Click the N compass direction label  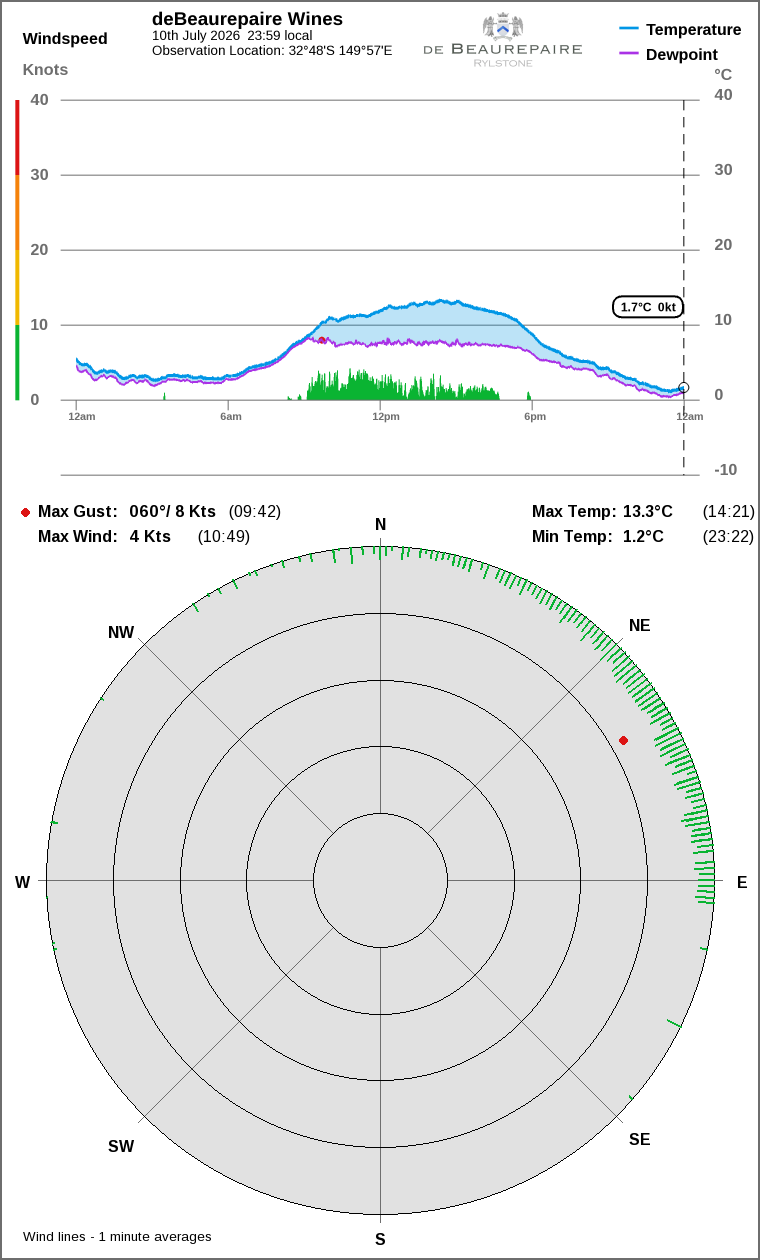coord(380,525)
